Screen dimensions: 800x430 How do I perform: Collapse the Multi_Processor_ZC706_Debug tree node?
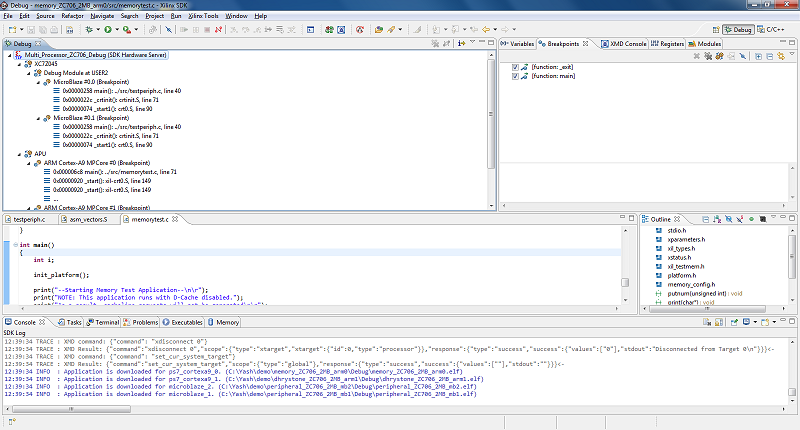point(10,55)
